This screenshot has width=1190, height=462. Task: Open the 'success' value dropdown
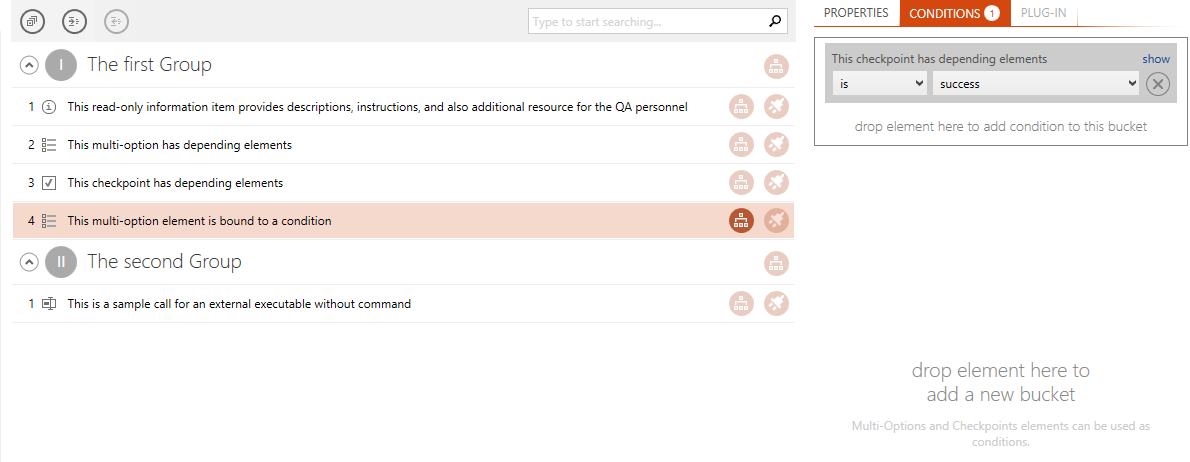point(1036,83)
